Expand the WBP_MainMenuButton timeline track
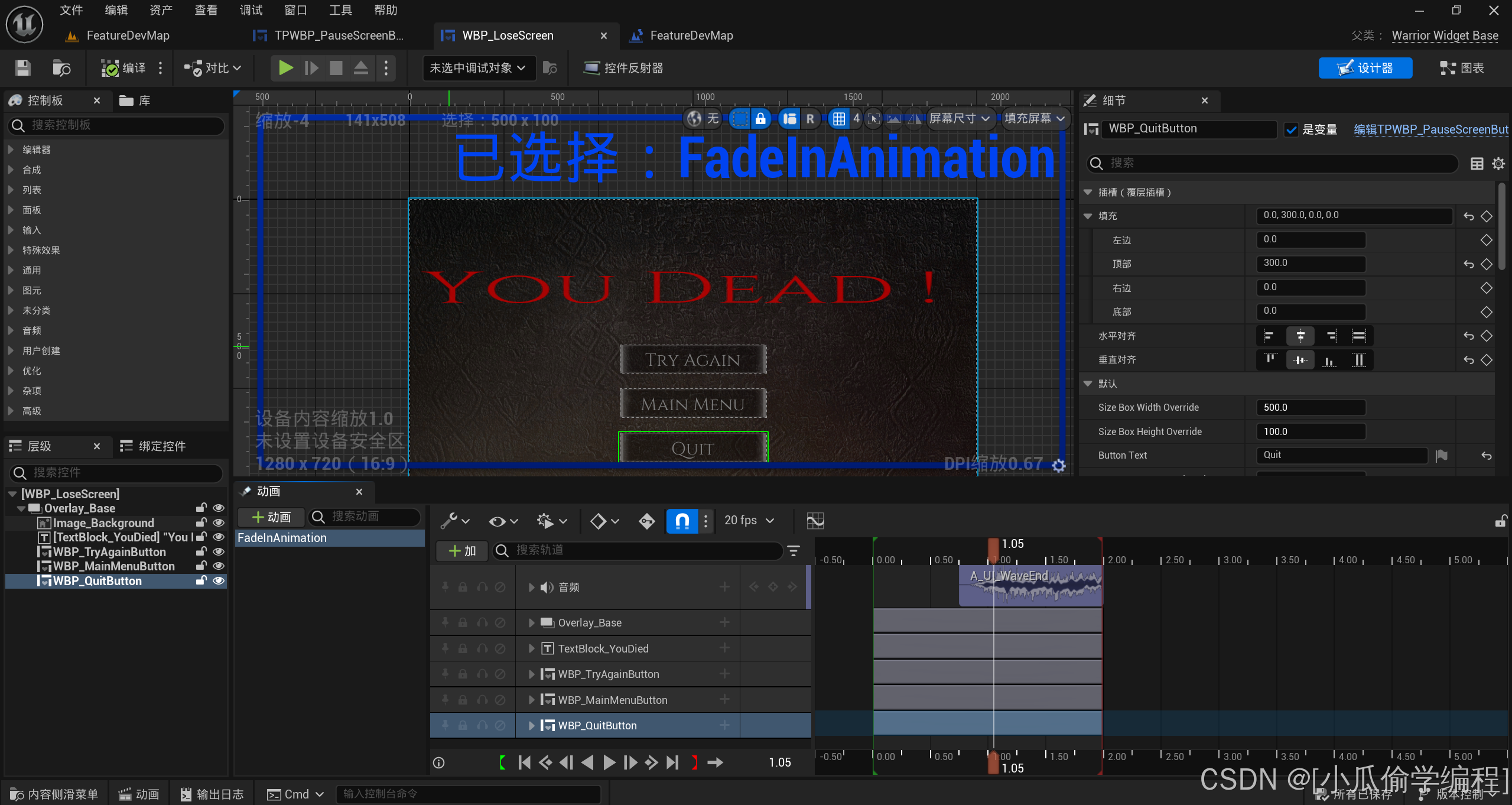The image size is (1512, 805). (531, 699)
